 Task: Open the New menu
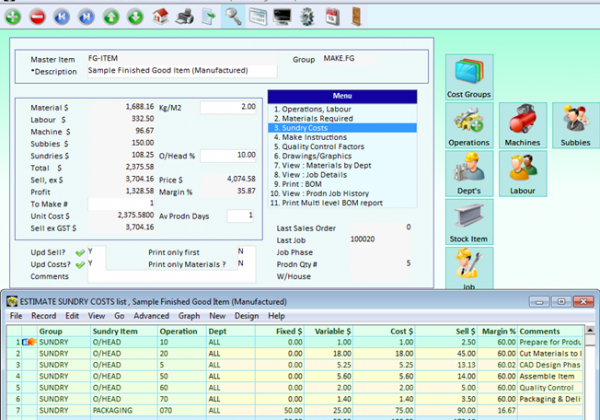pyautogui.click(x=217, y=316)
